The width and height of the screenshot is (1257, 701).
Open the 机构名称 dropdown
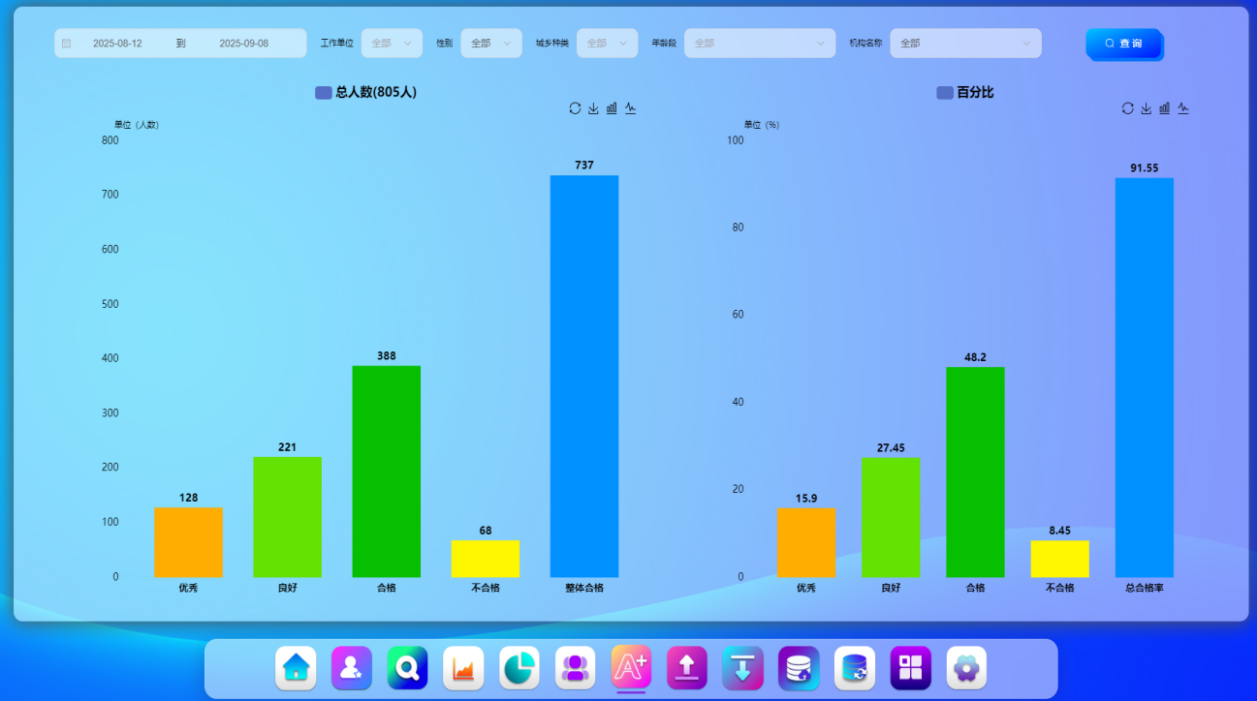[965, 43]
